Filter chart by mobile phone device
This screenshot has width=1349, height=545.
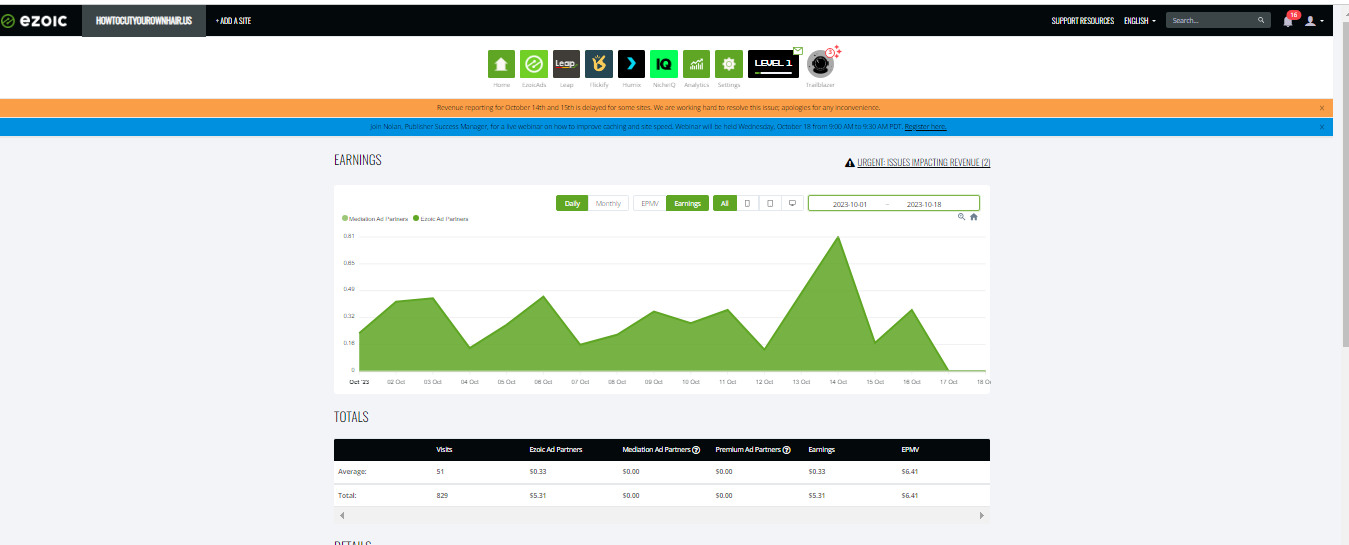click(747, 203)
